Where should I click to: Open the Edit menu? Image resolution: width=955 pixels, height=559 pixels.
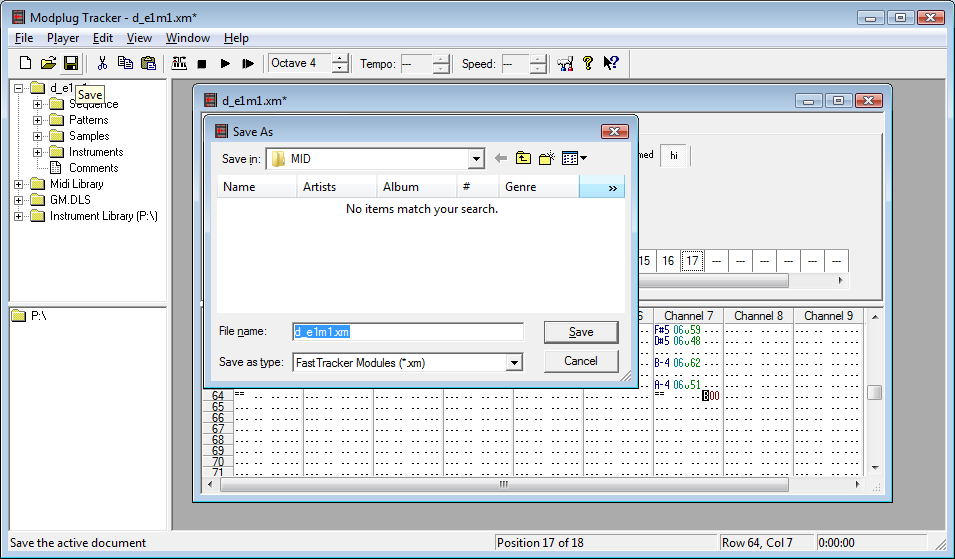(102, 38)
